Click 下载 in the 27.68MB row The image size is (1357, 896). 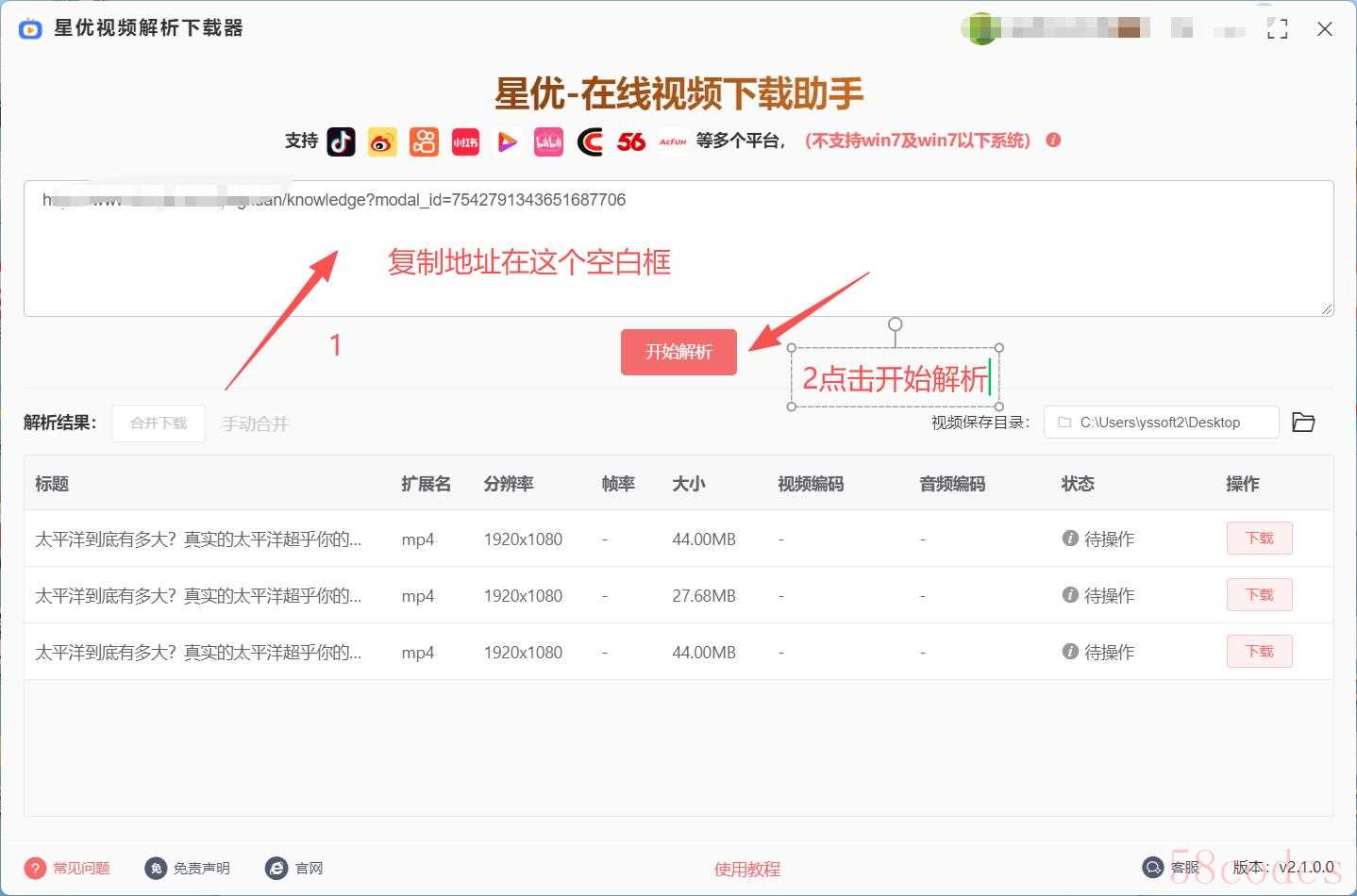1259,595
